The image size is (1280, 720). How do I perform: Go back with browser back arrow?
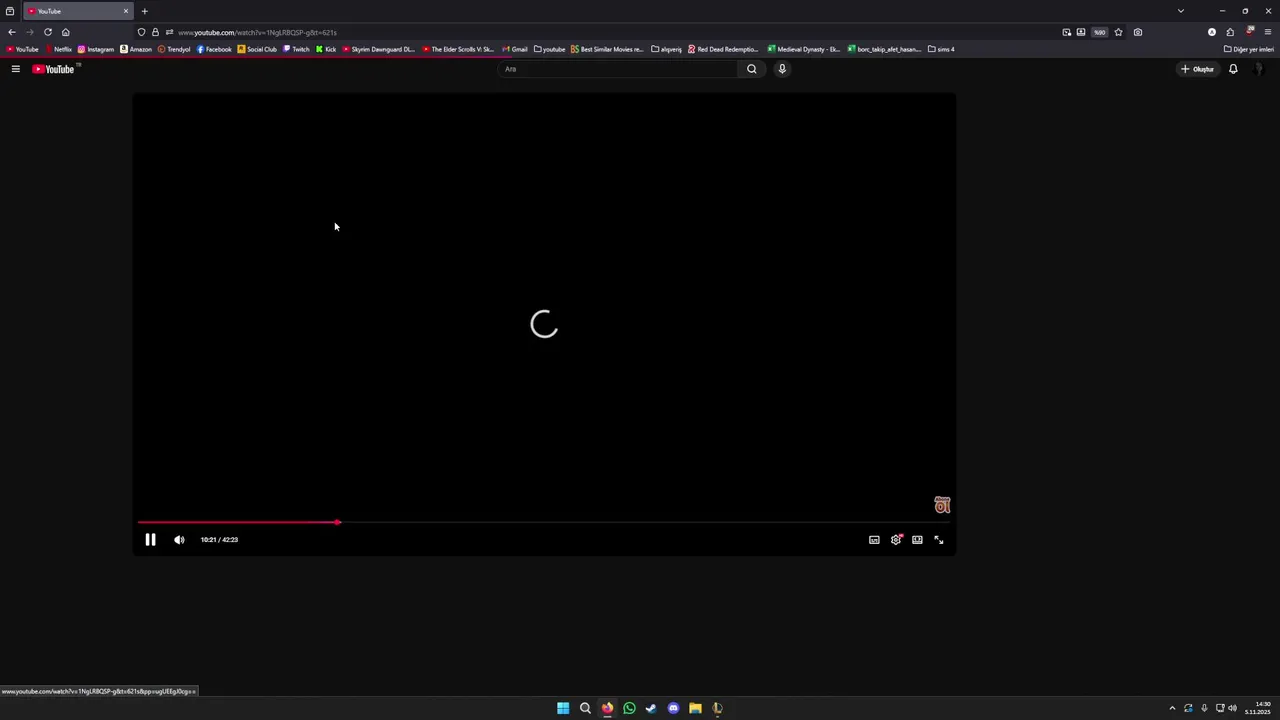click(x=12, y=32)
